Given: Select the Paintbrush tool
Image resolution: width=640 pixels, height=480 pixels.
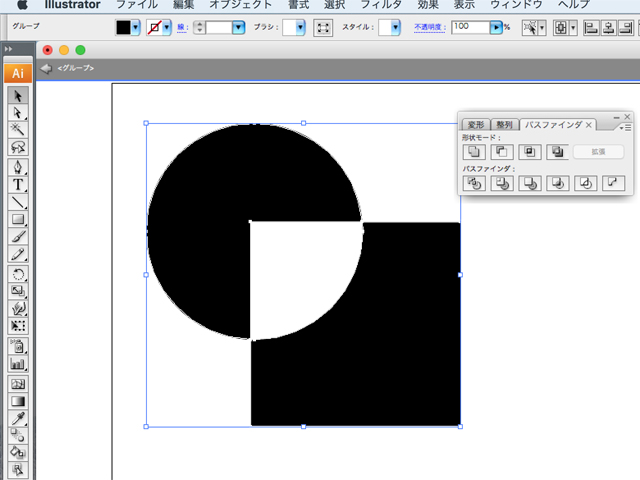Looking at the screenshot, I should (18, 236).
